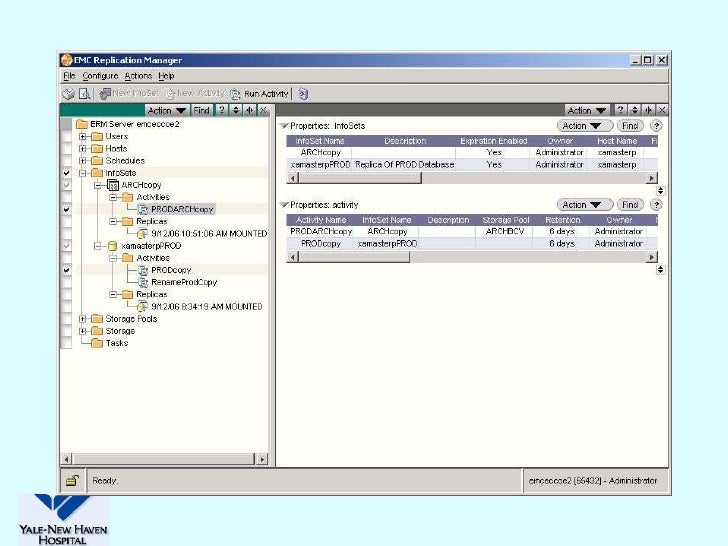The image size is (728, 546).
Task: Click the tree pane horizontal scrollbar track
Action: click(x=164, y=459)
